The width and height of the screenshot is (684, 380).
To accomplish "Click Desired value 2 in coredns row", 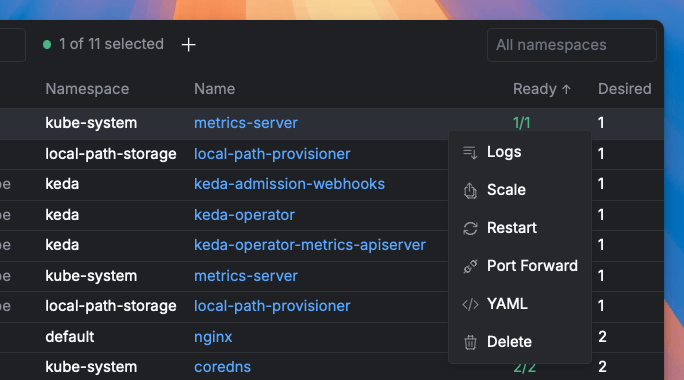I will click(x=602, y=367).
